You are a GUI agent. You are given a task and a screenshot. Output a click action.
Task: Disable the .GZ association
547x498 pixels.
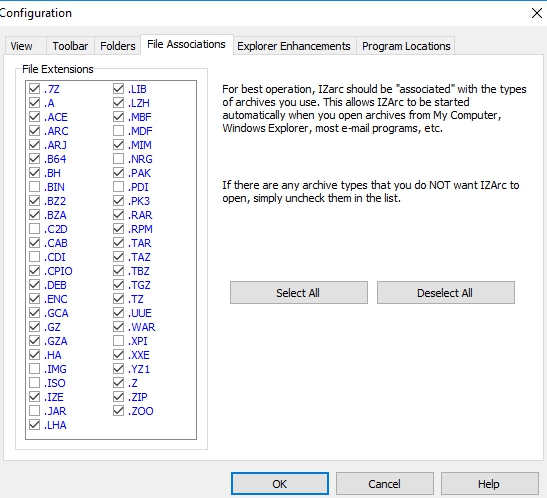[35, 327]
